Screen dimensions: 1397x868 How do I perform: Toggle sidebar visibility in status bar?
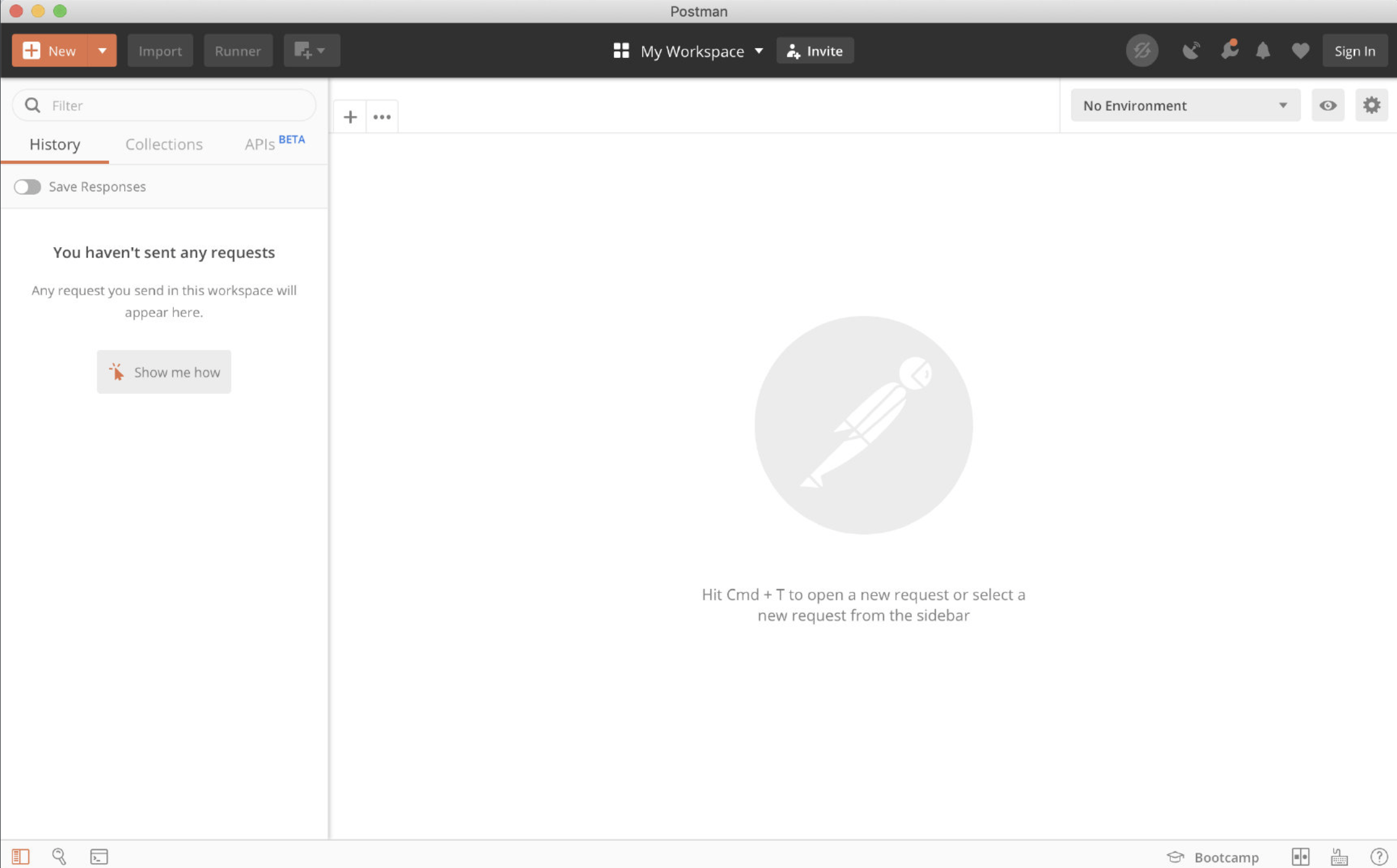tap(20, 856)
